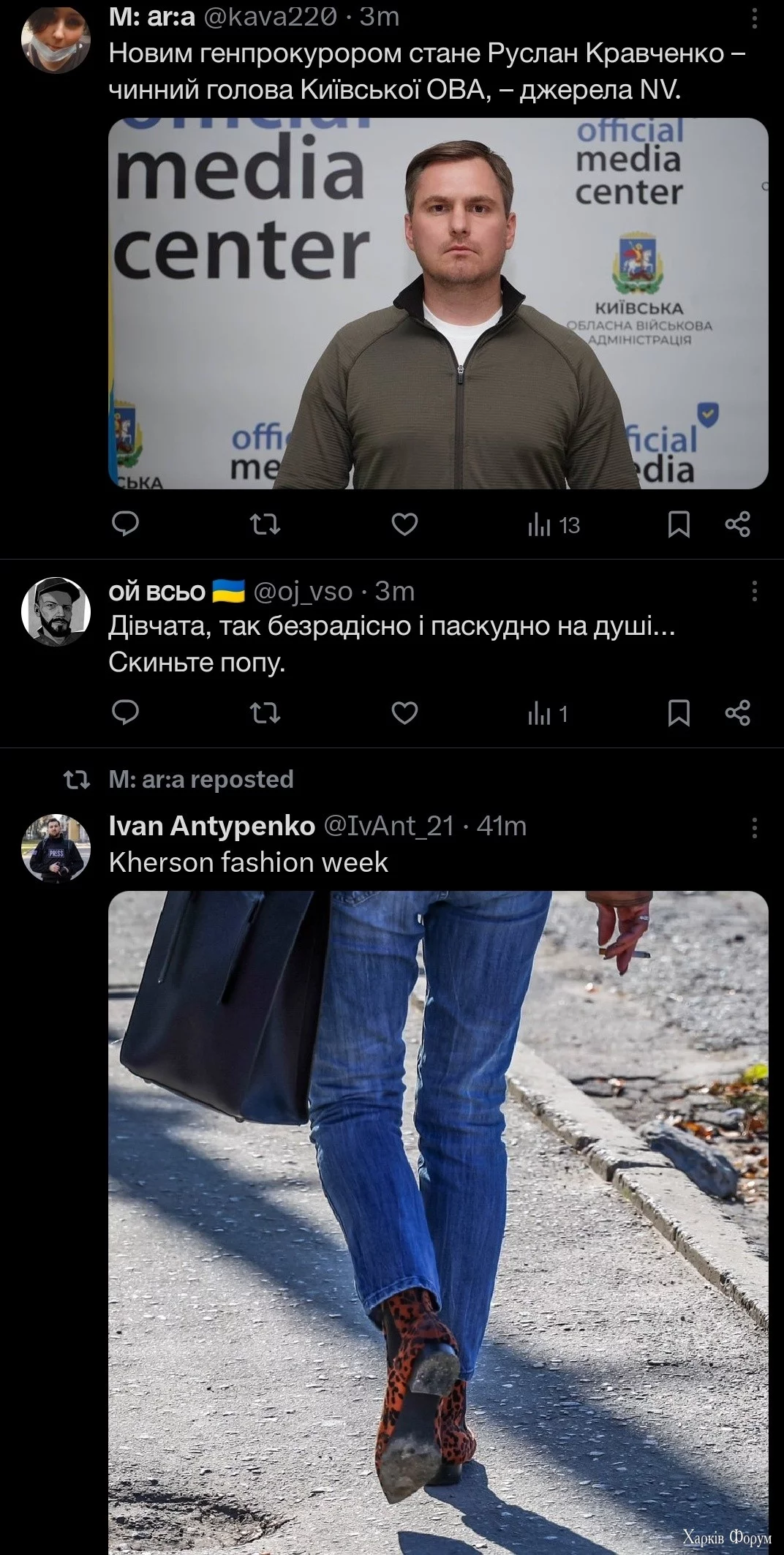Like the kava220 tweet with media center photo
The image size is (784, 1555).
[404, 524]
